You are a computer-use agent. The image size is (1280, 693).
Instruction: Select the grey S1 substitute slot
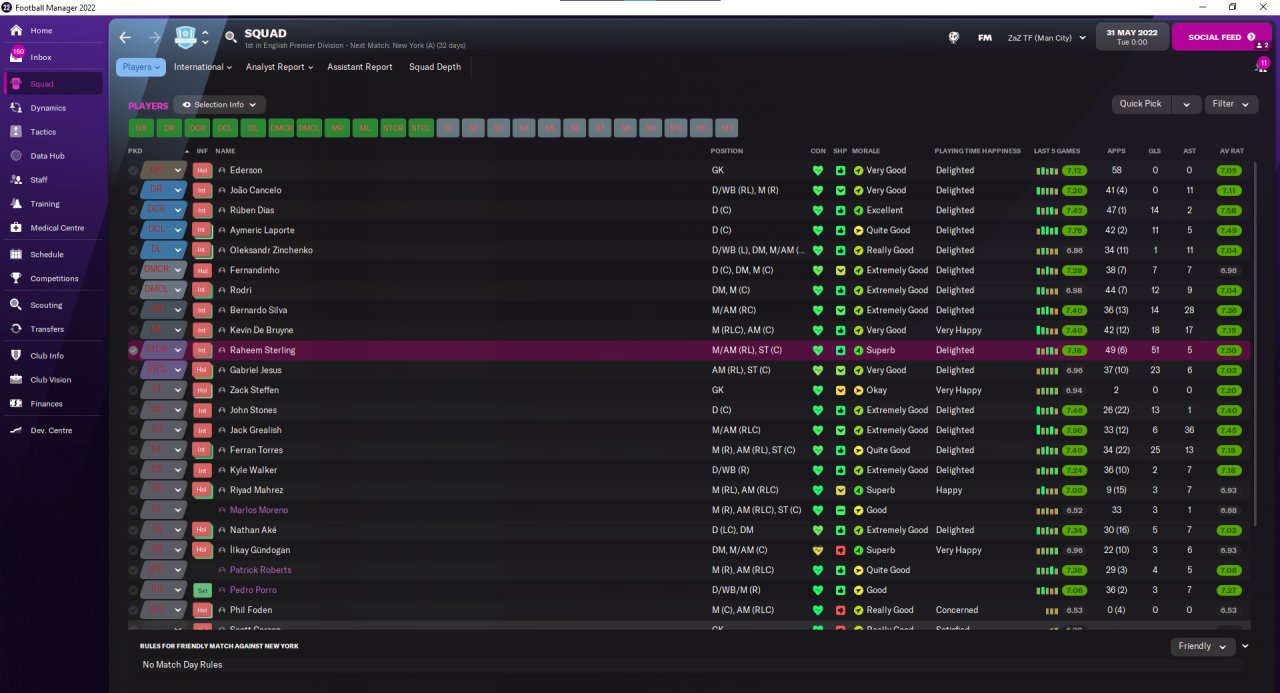click(x=449, y=128)
